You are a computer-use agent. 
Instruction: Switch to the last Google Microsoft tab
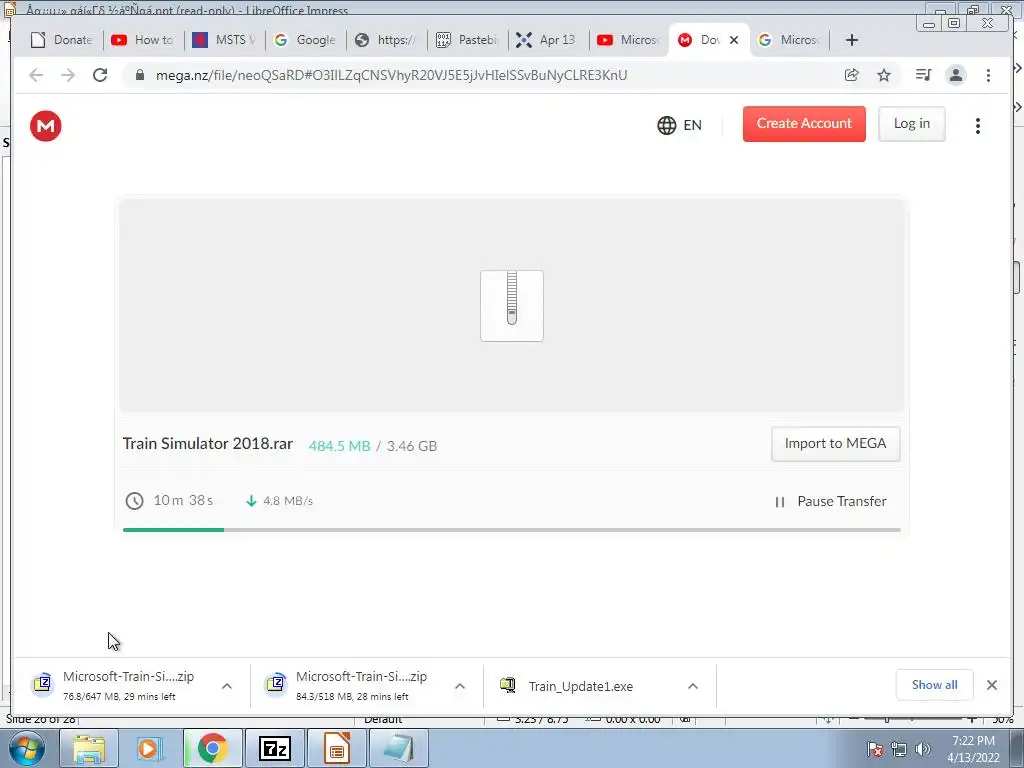click(790, 40)
